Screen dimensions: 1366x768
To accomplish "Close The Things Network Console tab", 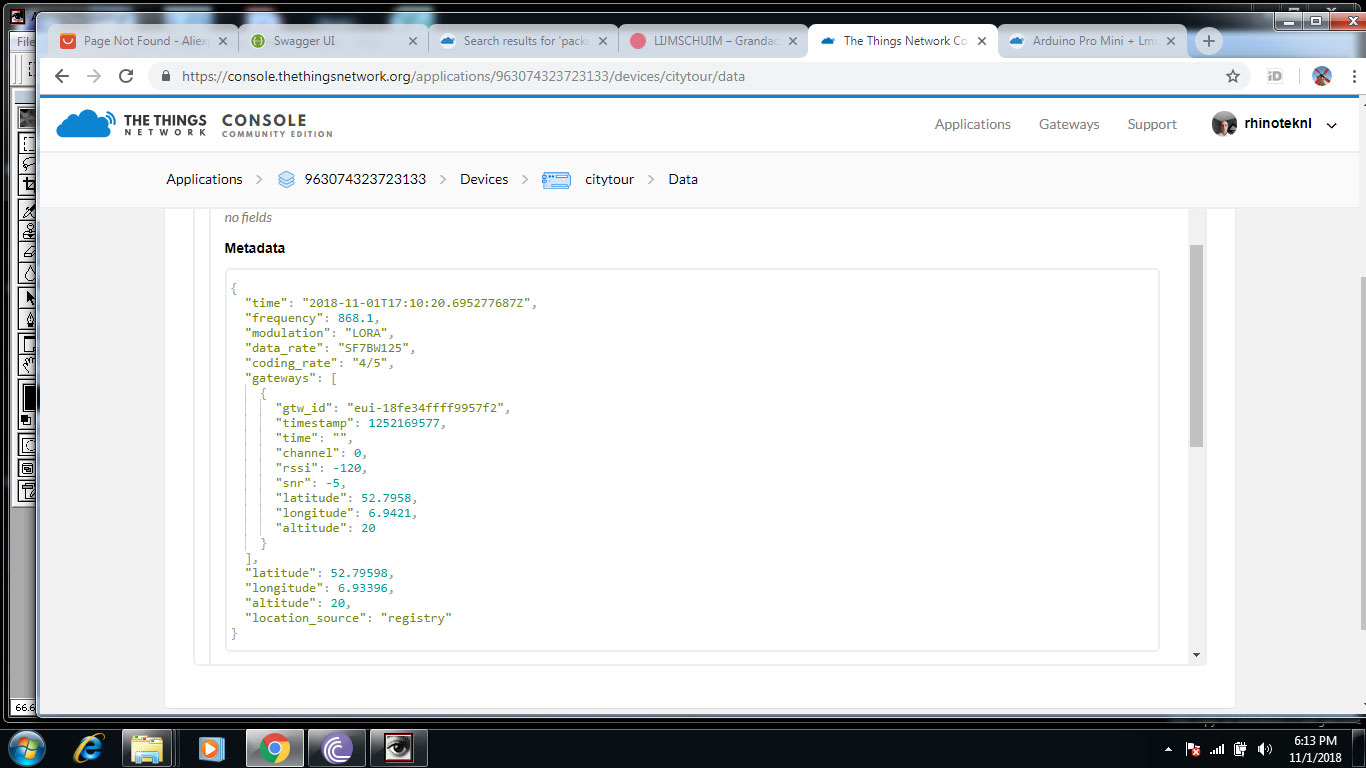I will click(982, 41).
